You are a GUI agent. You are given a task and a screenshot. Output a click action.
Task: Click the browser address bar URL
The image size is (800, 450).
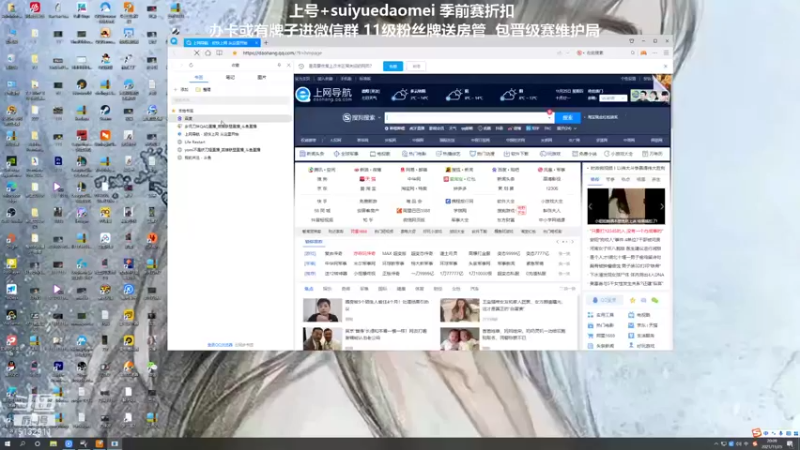point(282,53)
